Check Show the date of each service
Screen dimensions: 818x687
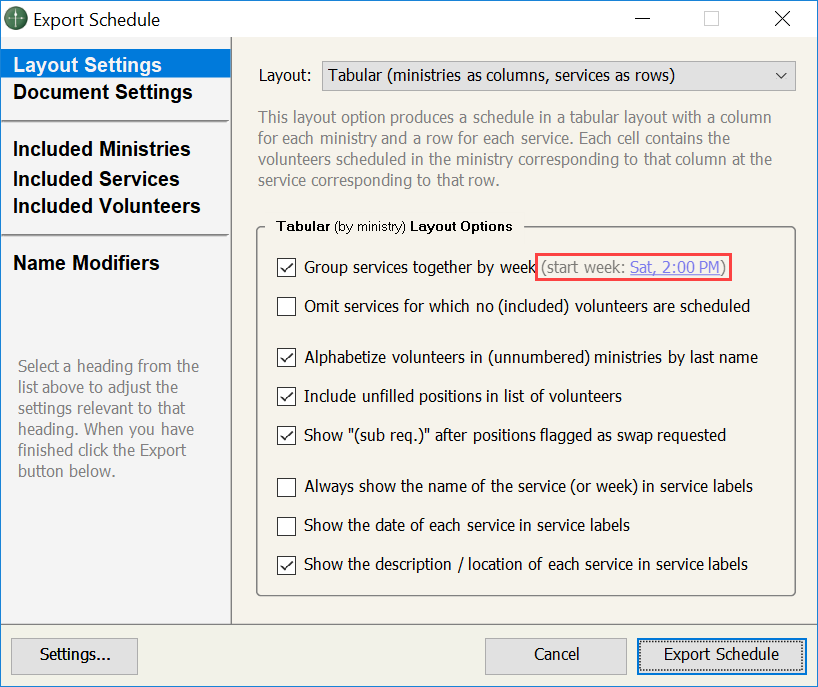tap(287, 525)
